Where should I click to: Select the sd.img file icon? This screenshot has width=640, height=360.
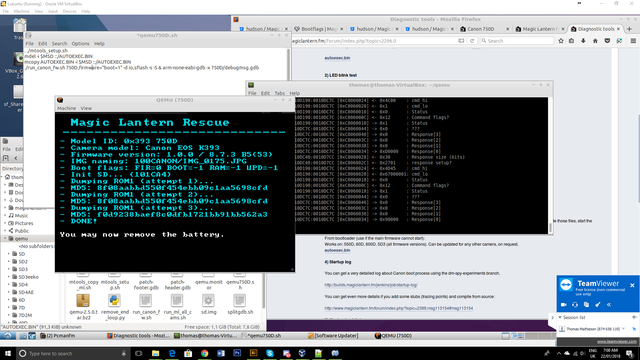[208, 304]
